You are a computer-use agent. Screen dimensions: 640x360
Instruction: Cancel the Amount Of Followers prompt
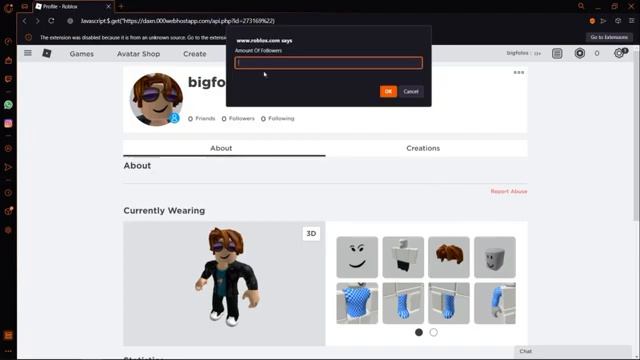[x=411, y=91]
